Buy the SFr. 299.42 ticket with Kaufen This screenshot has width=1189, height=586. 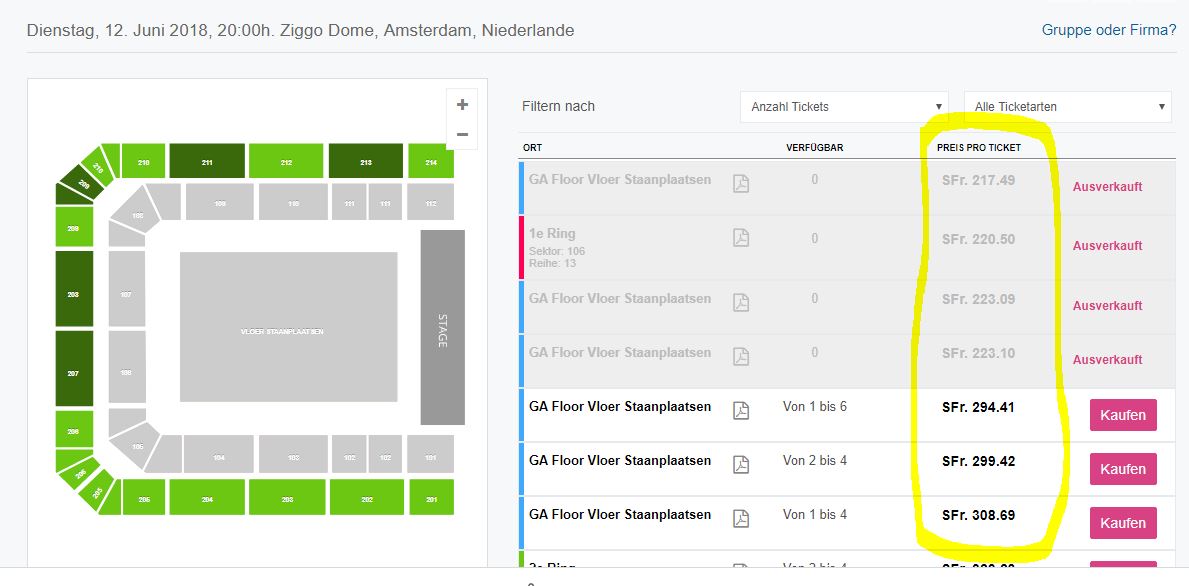point(1123,468)
